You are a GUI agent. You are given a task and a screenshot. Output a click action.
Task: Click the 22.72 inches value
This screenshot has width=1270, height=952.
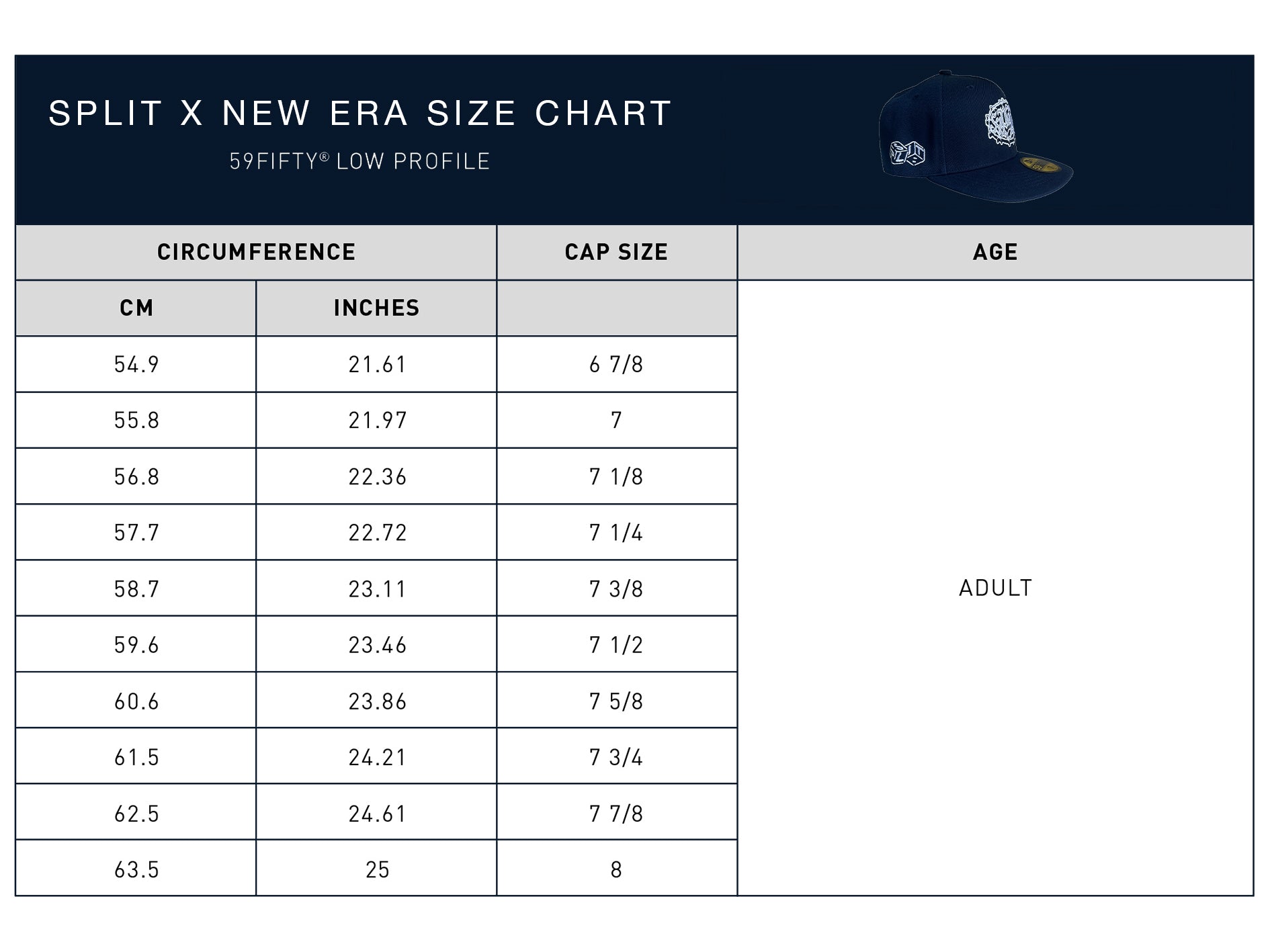(x=377, y=533)
